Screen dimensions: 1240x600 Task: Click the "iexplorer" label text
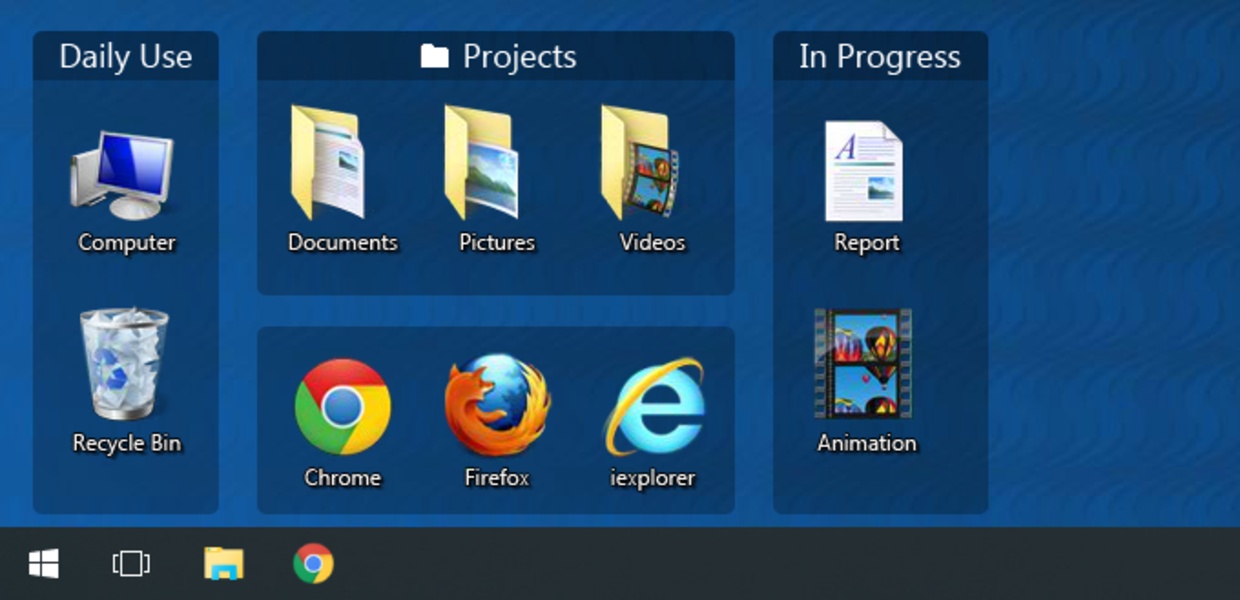point(653,478)
